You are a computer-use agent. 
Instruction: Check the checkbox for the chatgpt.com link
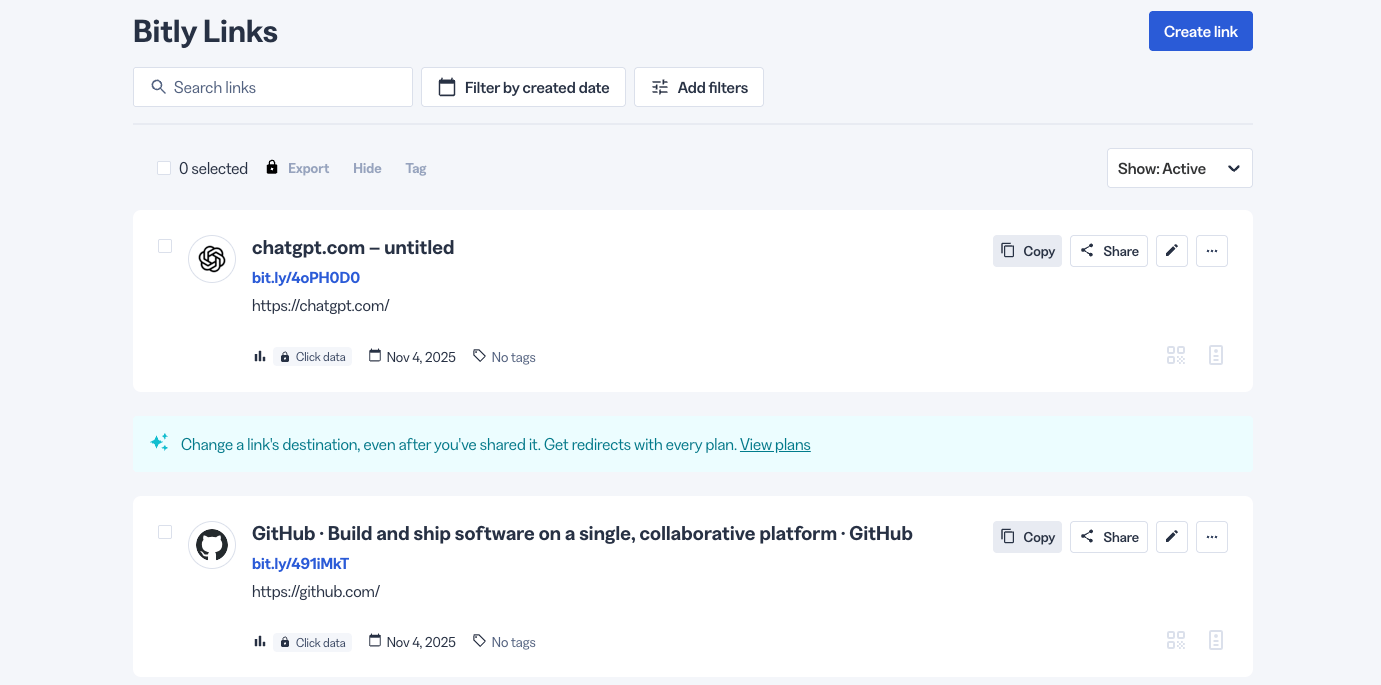coord(164,246)
